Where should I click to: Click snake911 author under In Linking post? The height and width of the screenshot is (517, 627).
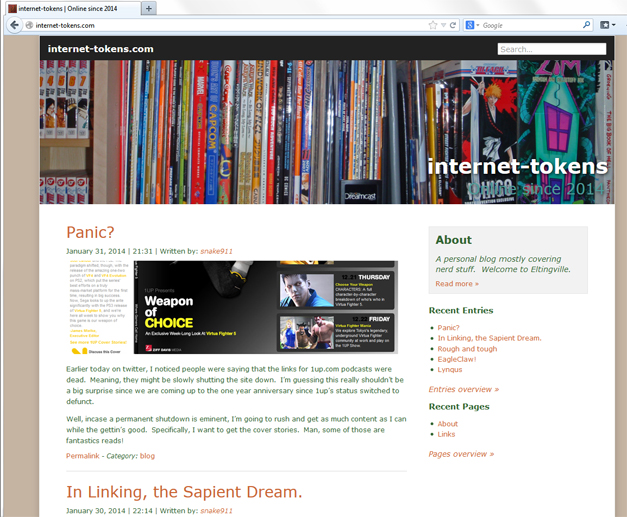216,511
